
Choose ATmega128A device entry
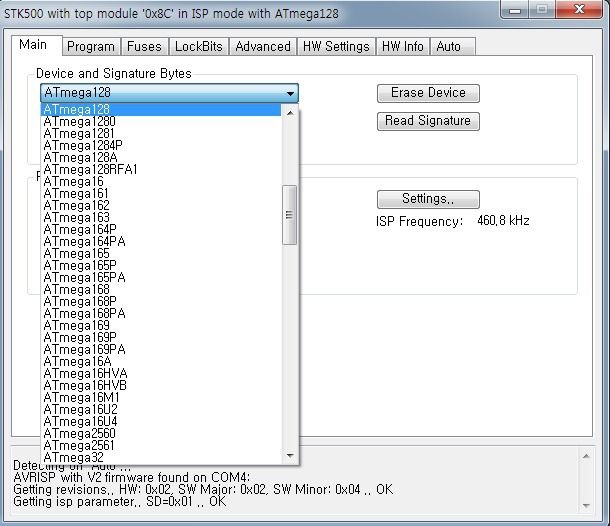(161, 158)
